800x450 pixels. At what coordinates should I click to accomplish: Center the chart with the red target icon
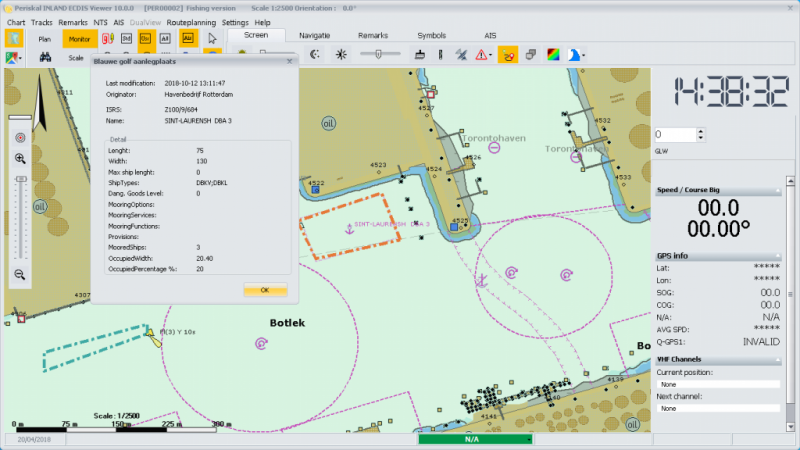pyautogui.click(x=20, y=137)
